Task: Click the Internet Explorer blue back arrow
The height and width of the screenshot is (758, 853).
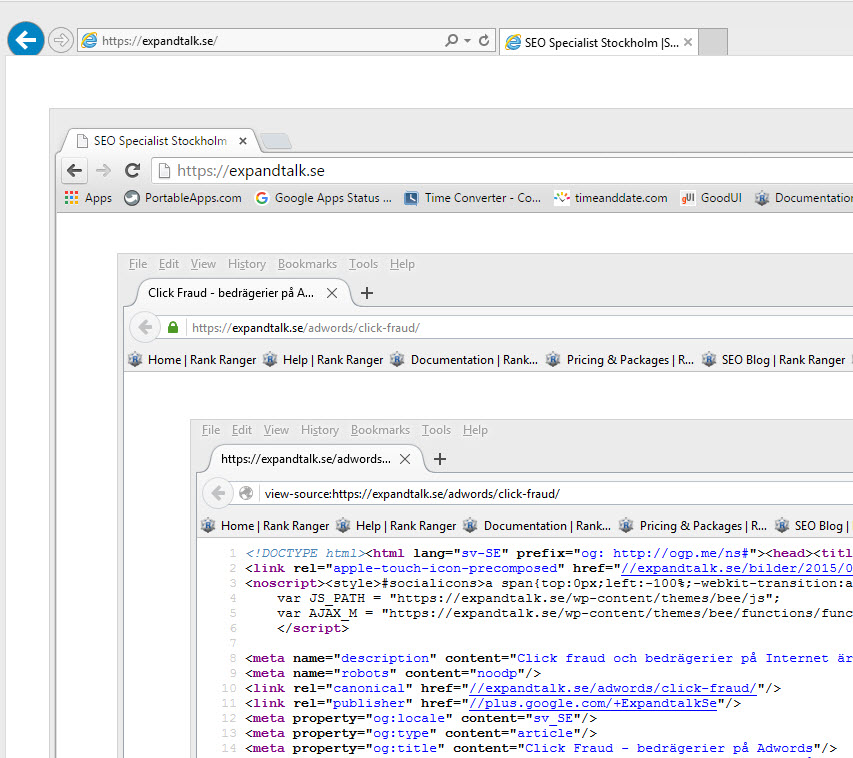Action: tap(25, 40)
